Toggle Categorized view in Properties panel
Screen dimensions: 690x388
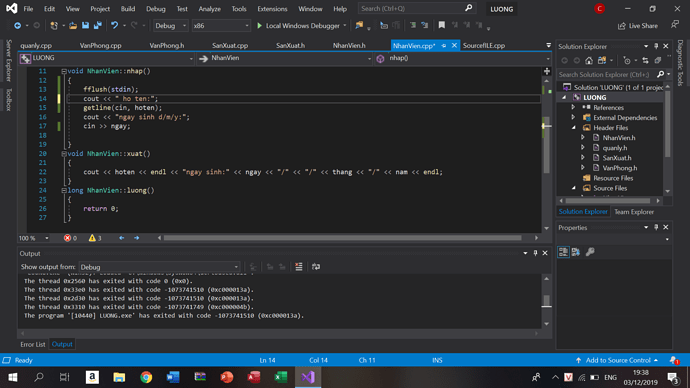click(563, 252)
